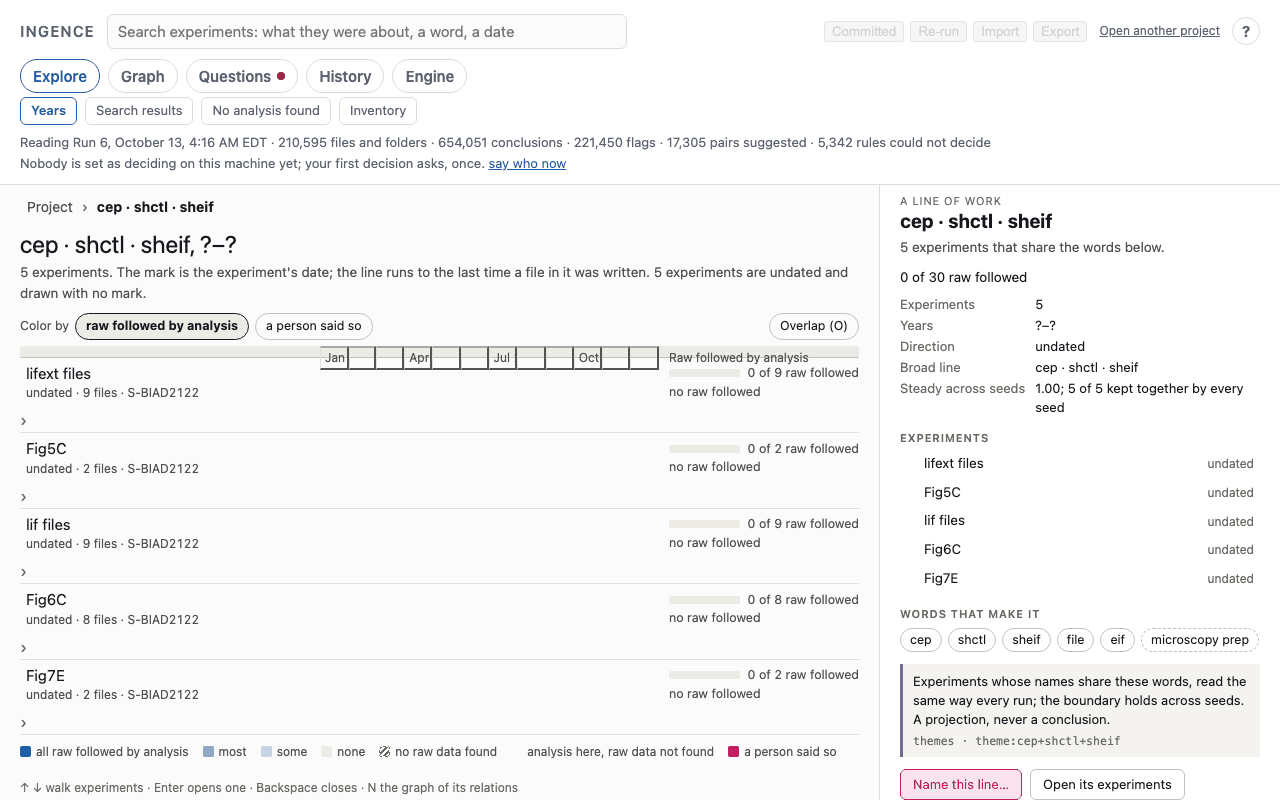The image size is (1280, 800).
Task: Click the Apr month on the timeline header
Action: click(x=419, y=358)
